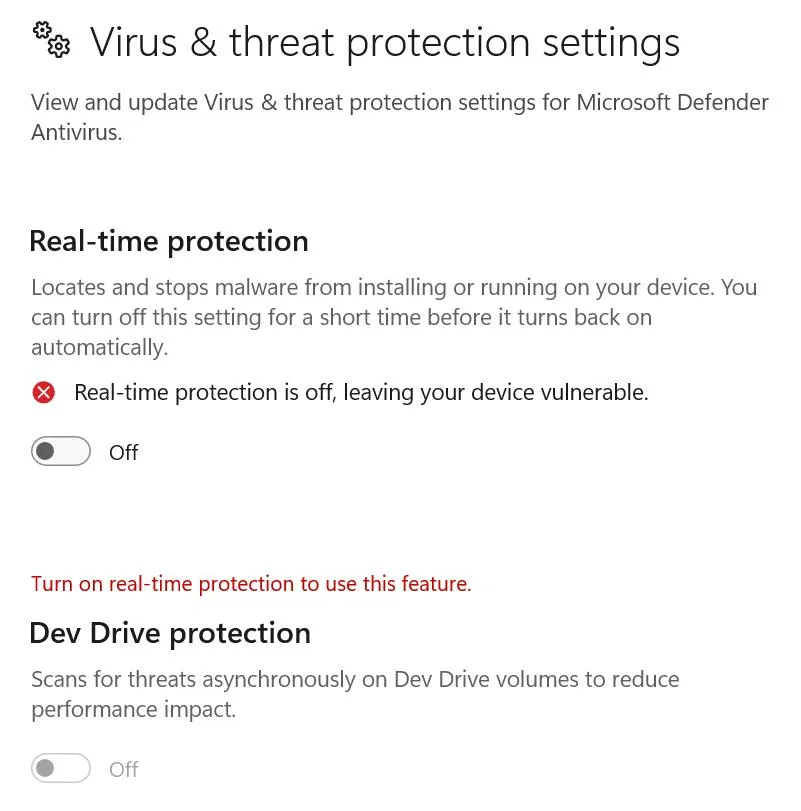Screen dimensions: 801x811
Task: Select the Real-time protection heading
Action: coord(169,241)
